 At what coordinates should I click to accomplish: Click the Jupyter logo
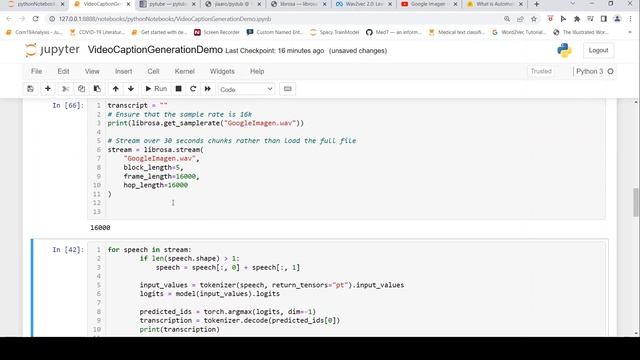coord(52,50)
